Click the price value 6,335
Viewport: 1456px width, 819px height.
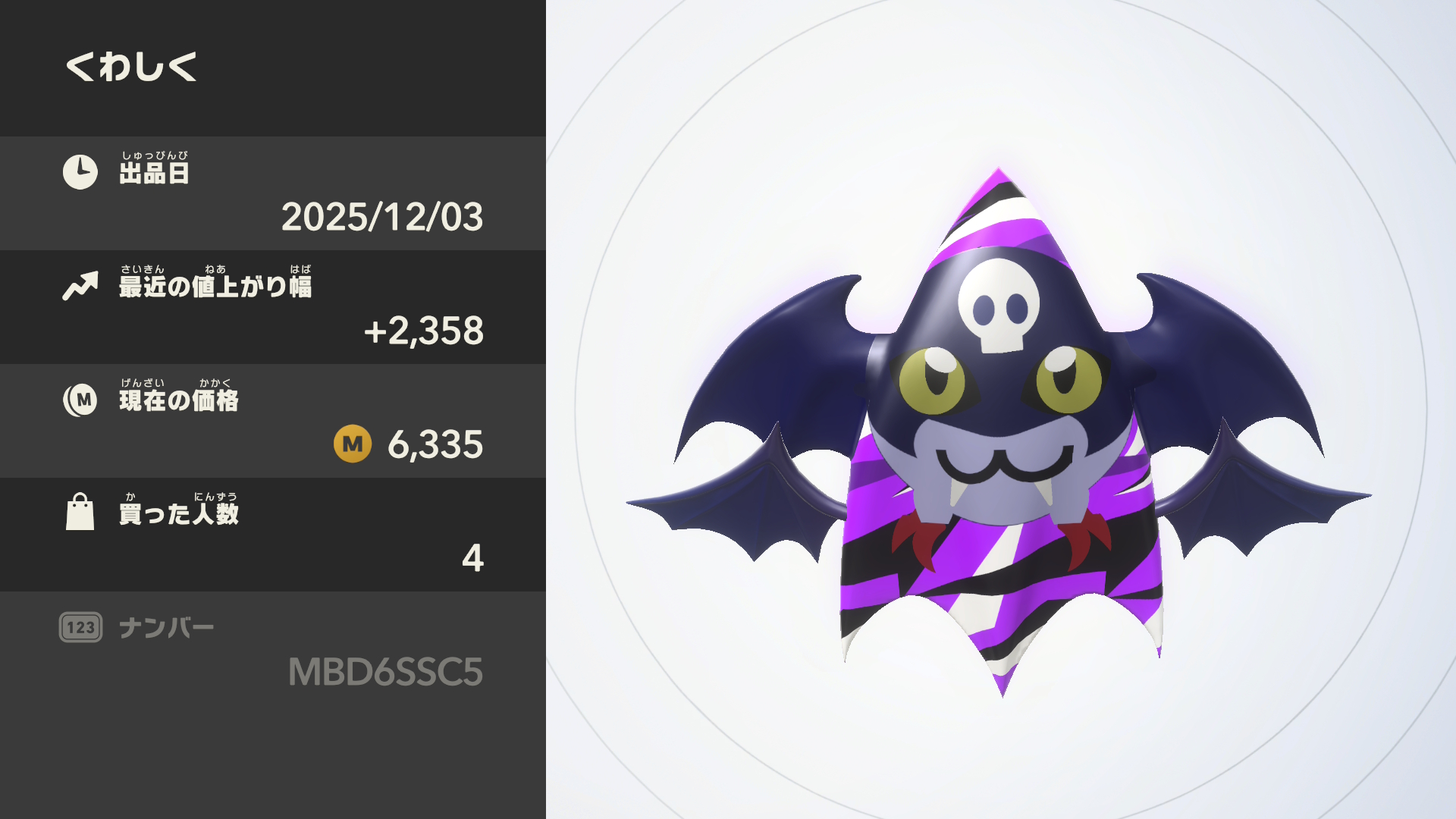pos(435,444)
